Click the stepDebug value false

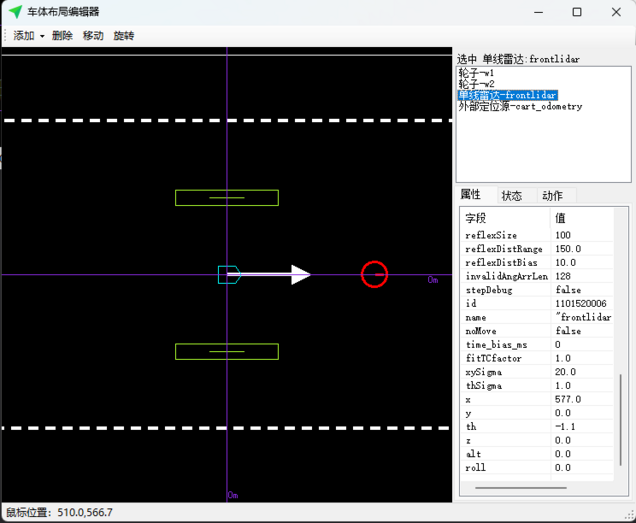568,290
